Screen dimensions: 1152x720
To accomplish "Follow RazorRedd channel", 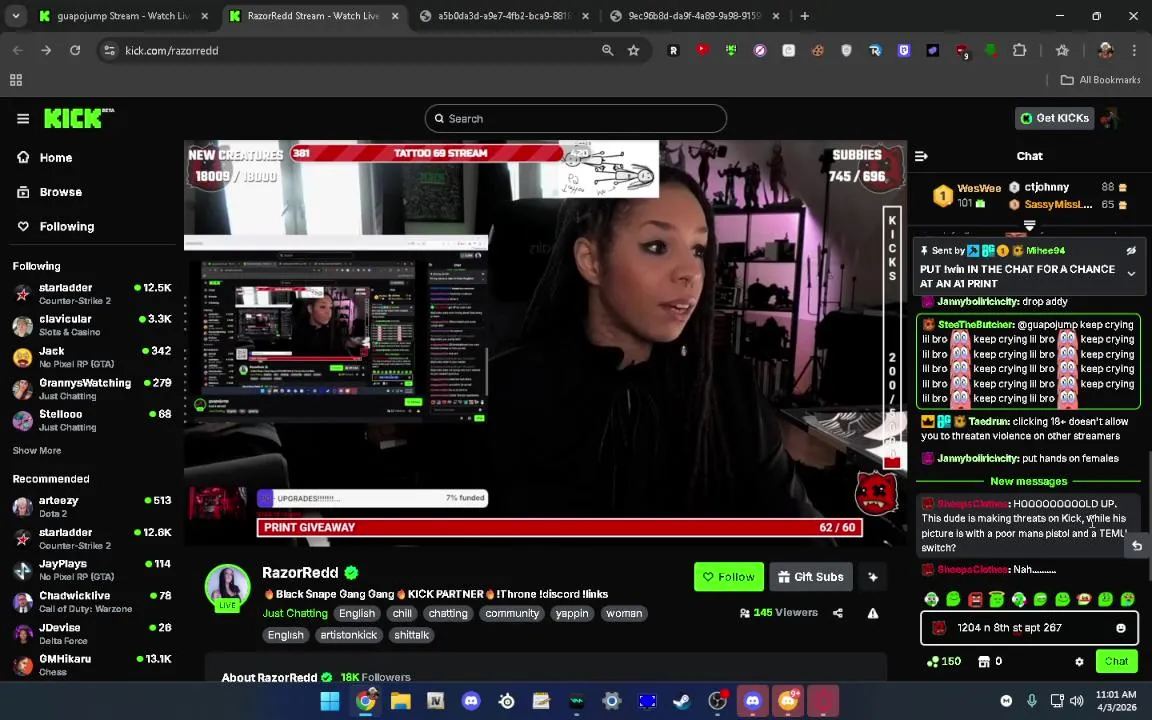I will pyautogui.click(x=729, y=577).
